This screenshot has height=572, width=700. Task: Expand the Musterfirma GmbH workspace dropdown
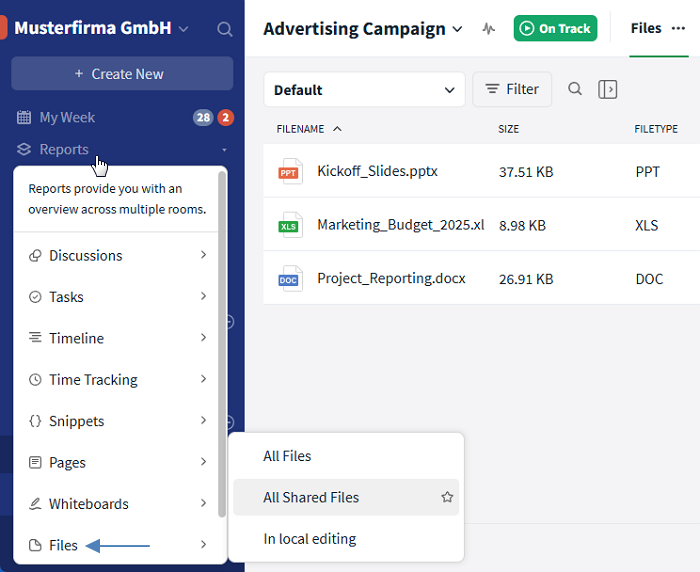point(183,29)
